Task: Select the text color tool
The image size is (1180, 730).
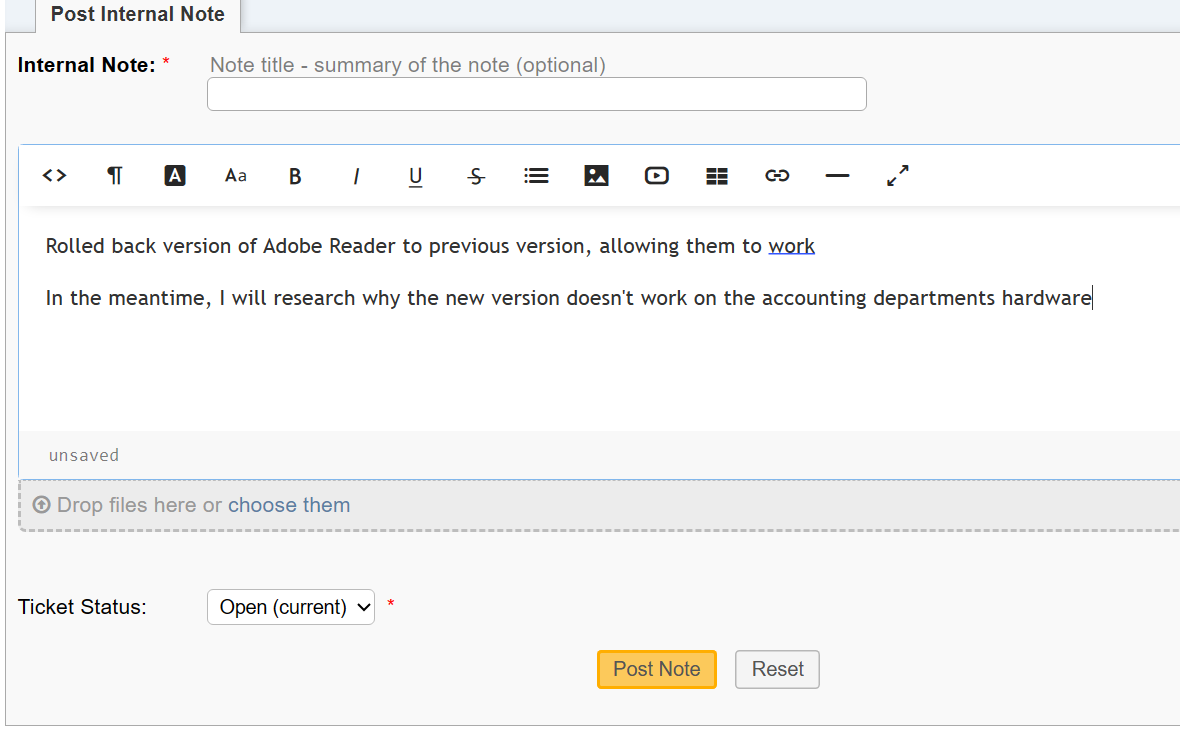Action: [175, 175]
